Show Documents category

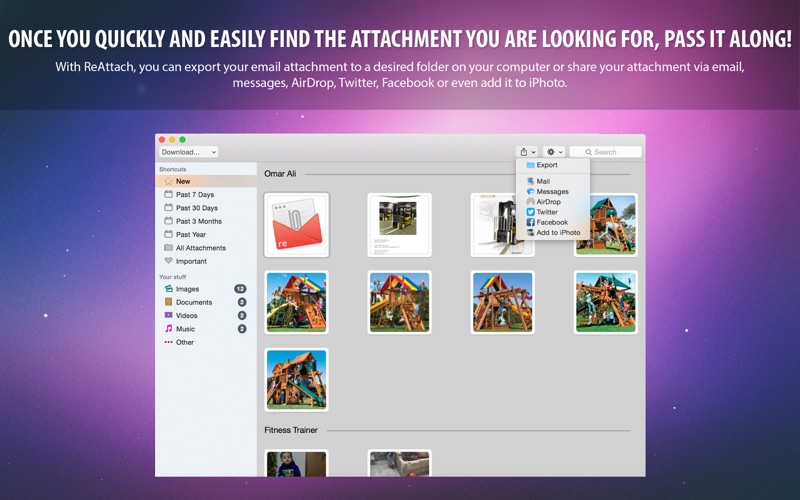[206, 302]
